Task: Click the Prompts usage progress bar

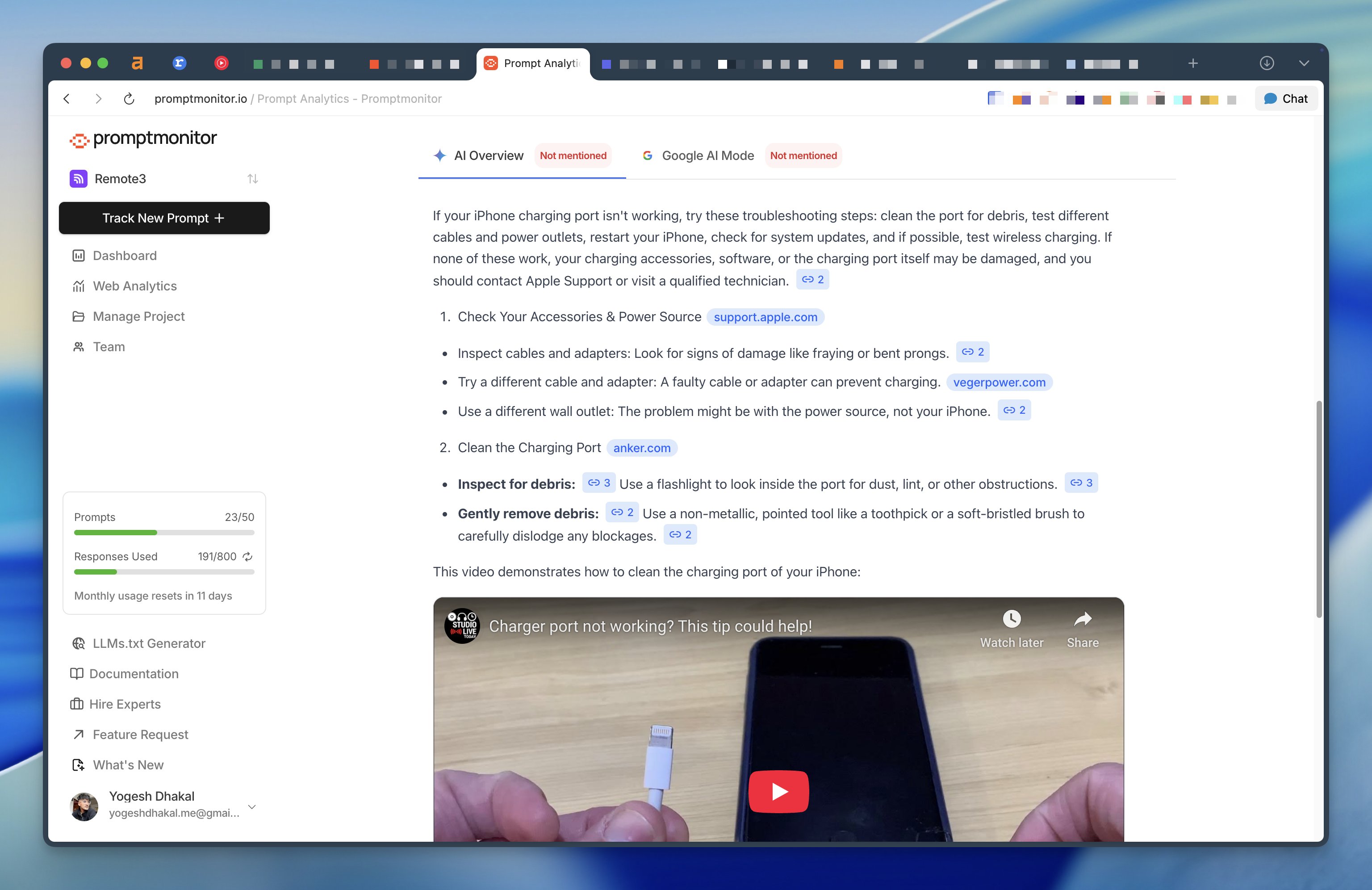Action: [x=164, y=533]
